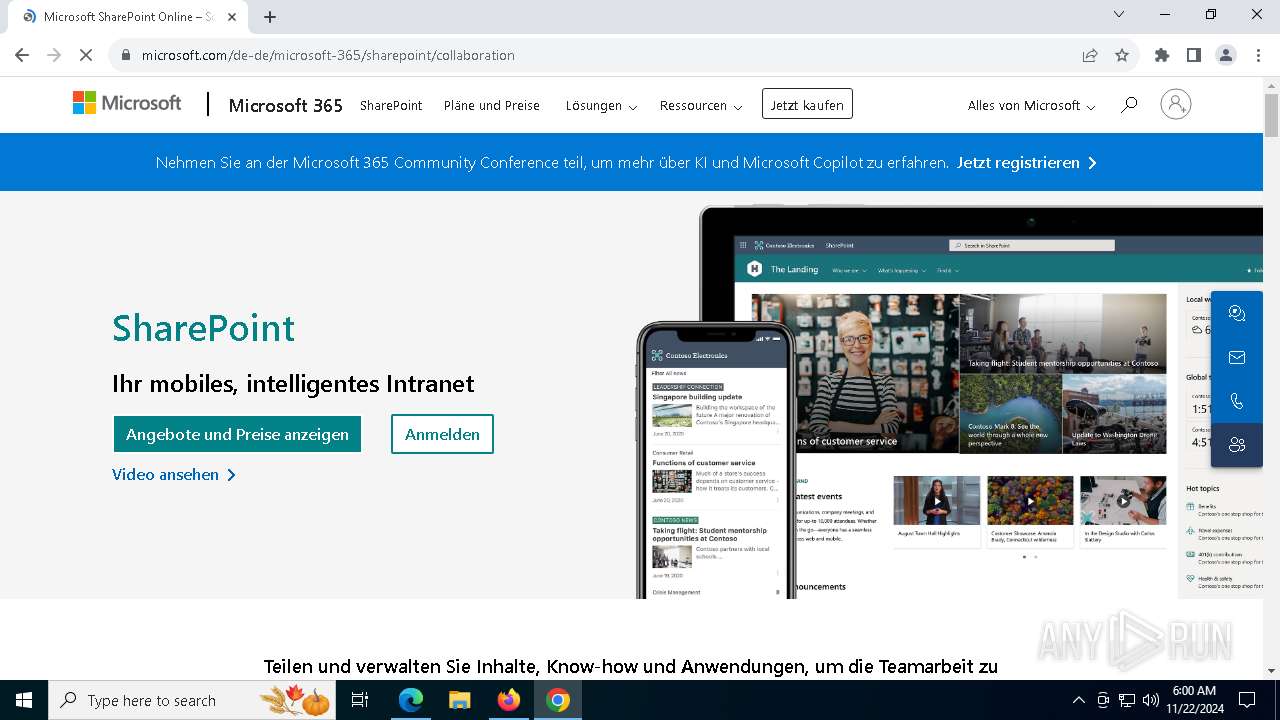The image size is (1280, 720).
Task: Open Chrome profile avatar icon
Action: click(1226, 55)
